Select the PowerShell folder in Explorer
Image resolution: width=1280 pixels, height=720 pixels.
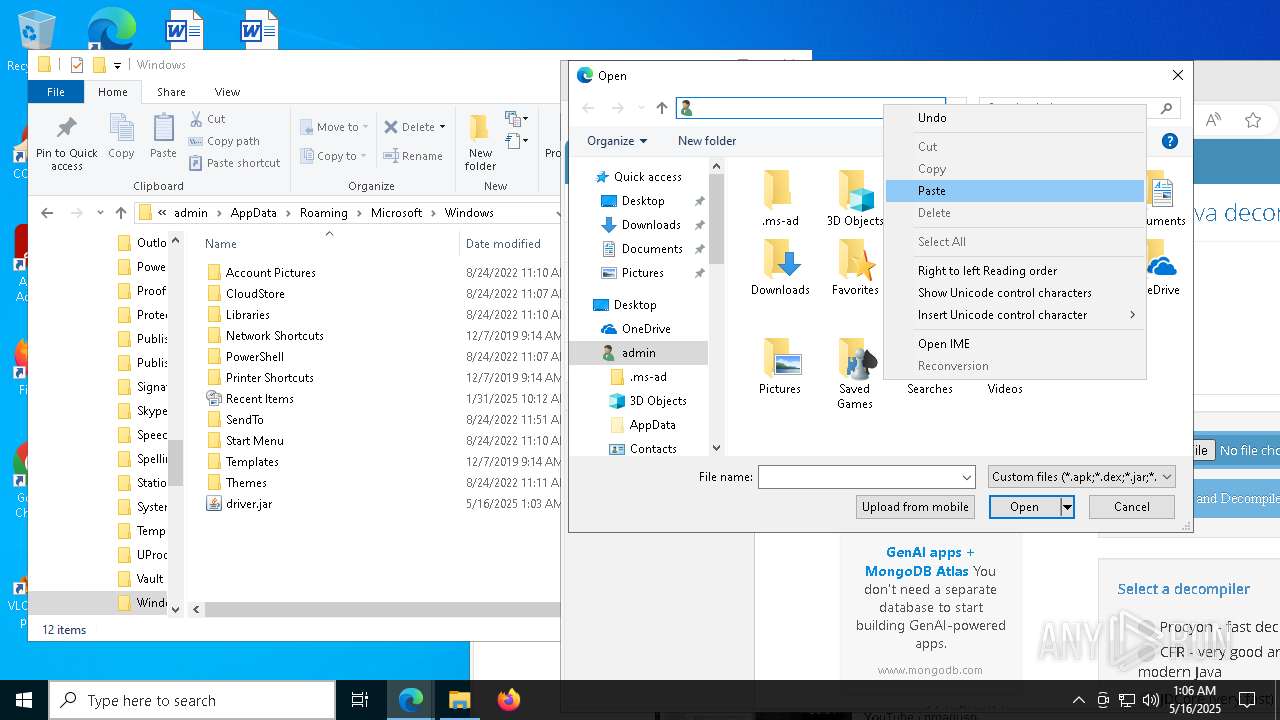tap(245, 357)
